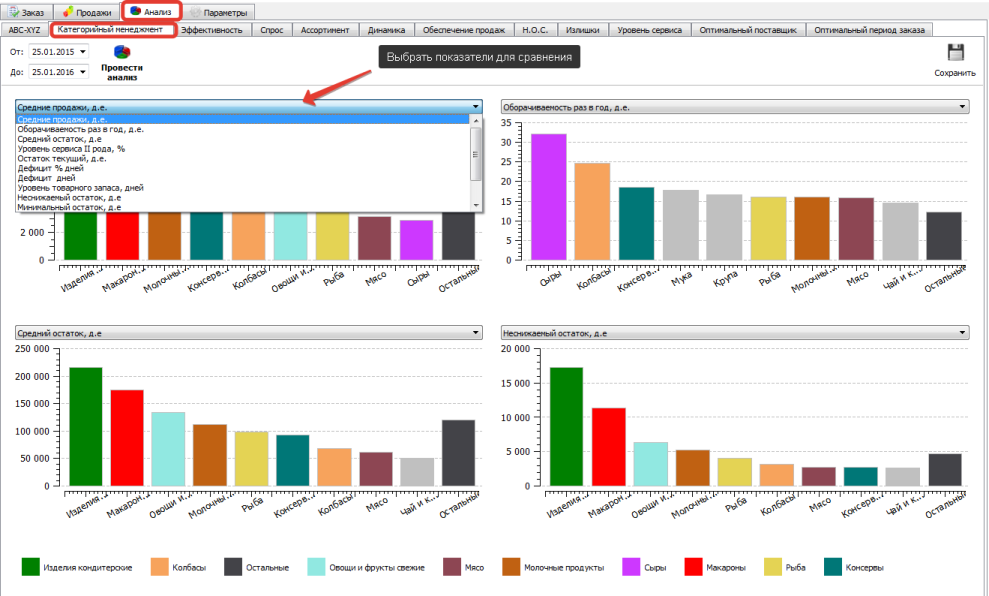989x596 pixels.
Task: Click the Save floppy disk icon
Action: pyautogui.click(x=954, y=54)
